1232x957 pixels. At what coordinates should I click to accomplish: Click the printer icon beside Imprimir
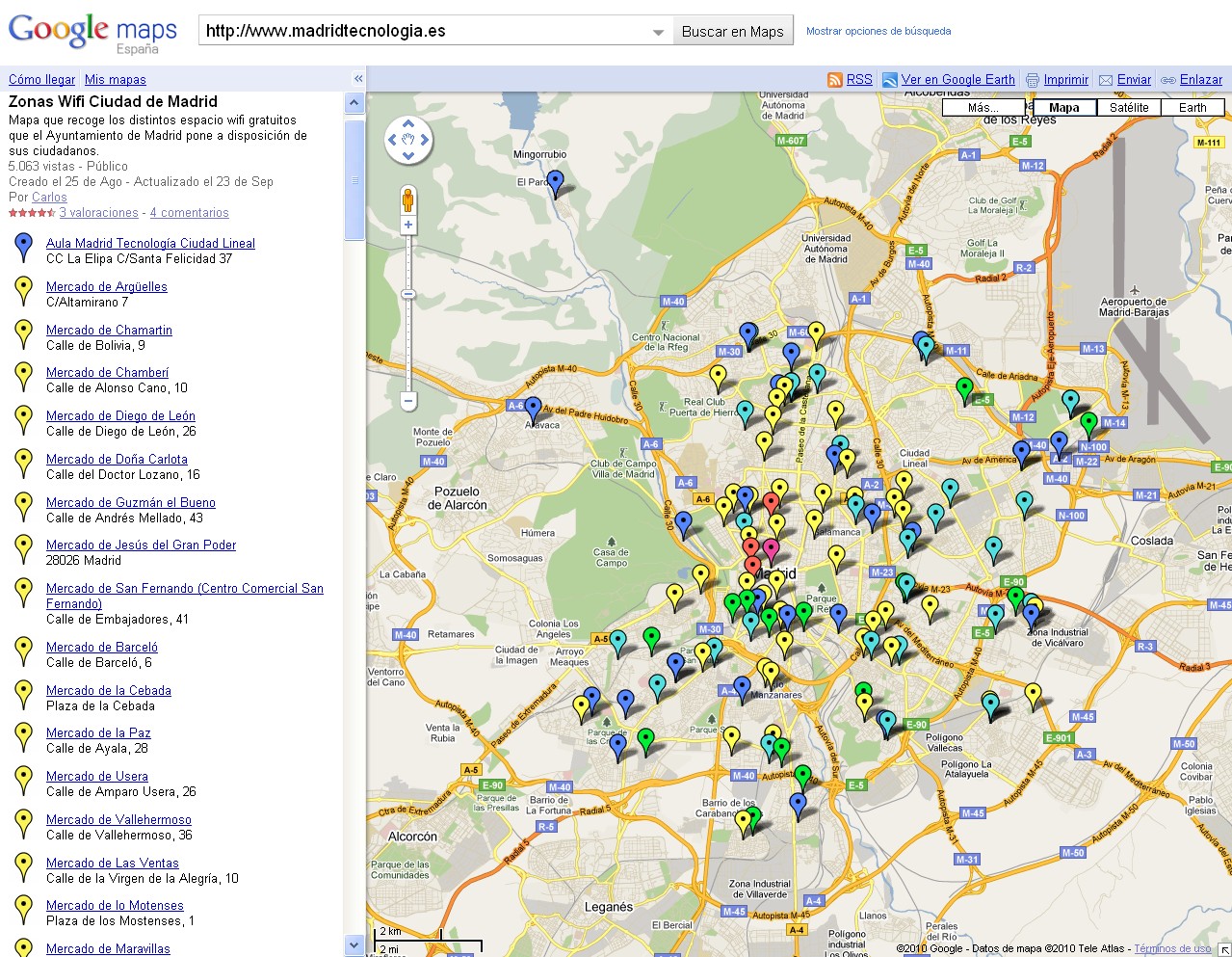click(1033, 80)
